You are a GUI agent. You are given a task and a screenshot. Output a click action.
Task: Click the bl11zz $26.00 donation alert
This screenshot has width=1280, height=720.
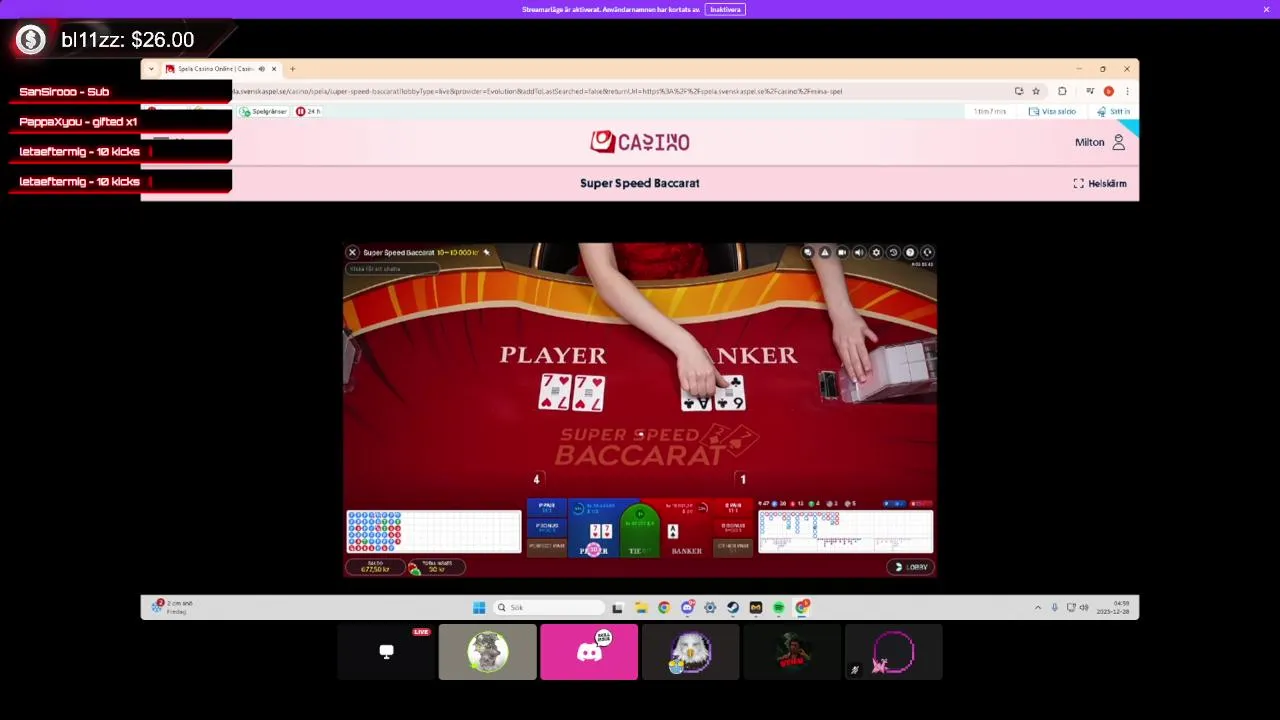coord(120,40)
